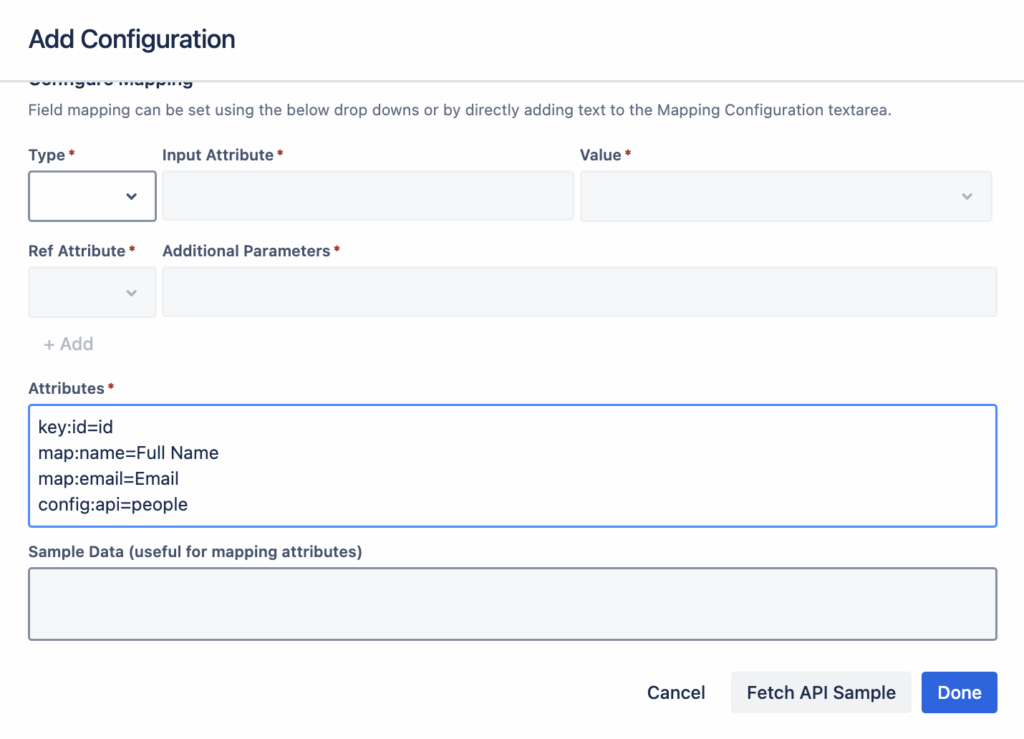Click the 'map:email=Email' mapping line

click(108, 479)
